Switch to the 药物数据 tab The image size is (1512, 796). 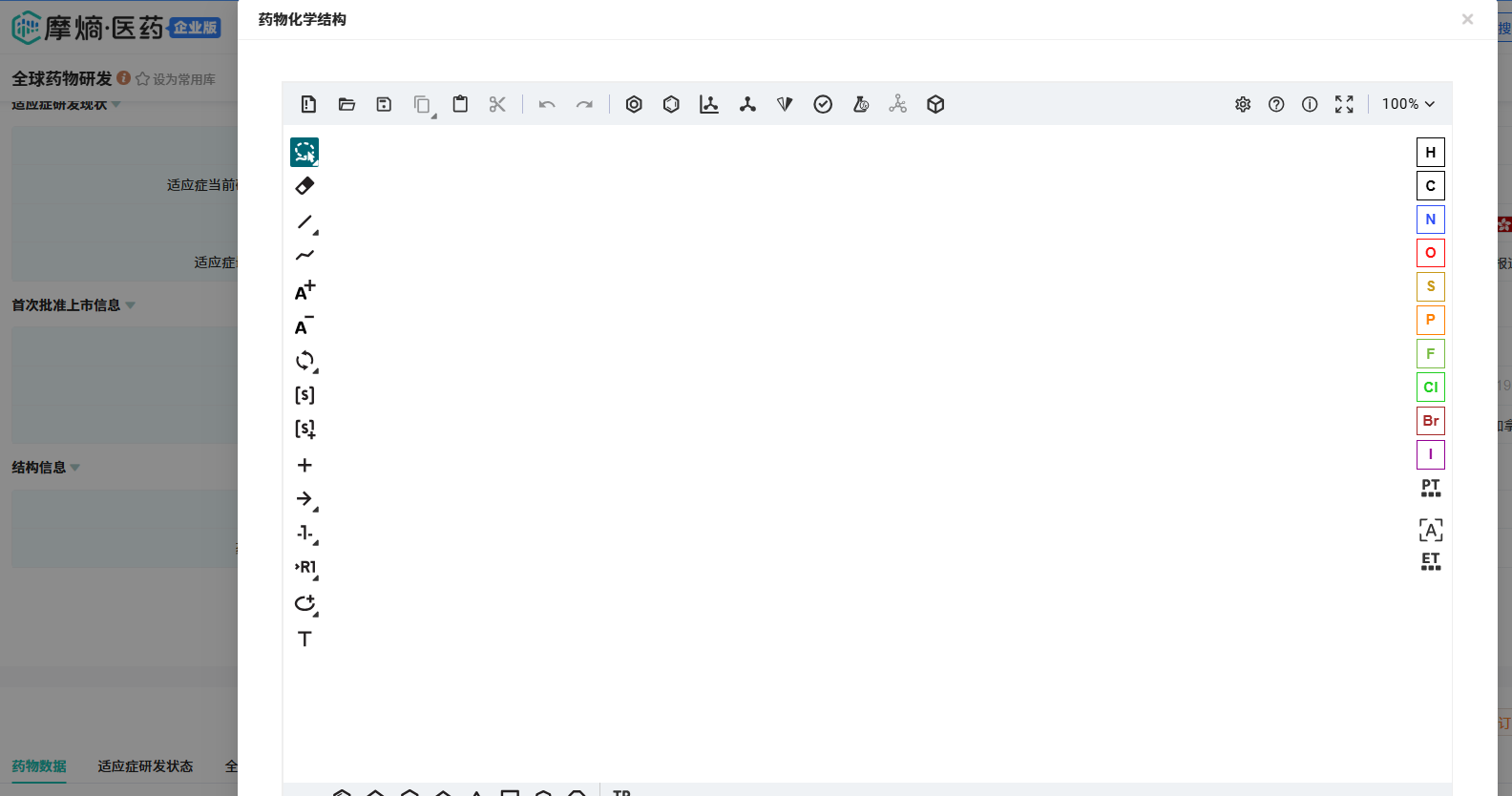(39, 766)
